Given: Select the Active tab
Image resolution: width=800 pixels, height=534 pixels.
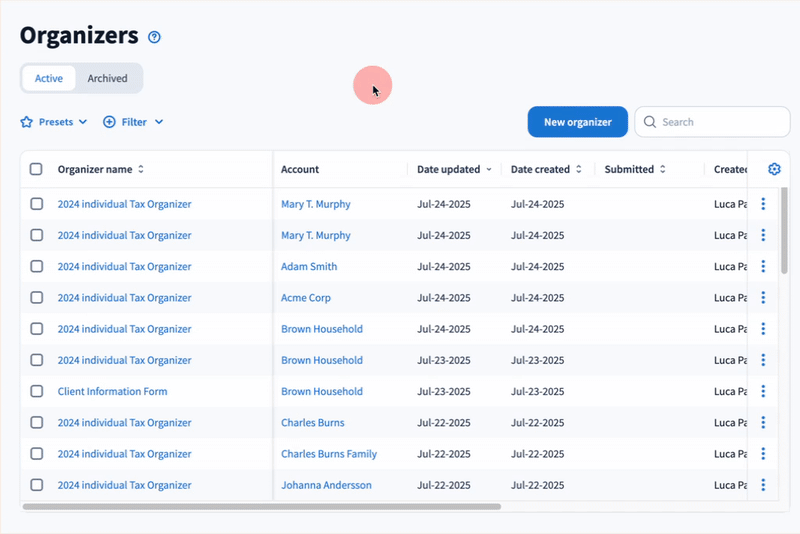Looking at the screenshot, I should tap(48, 78).
